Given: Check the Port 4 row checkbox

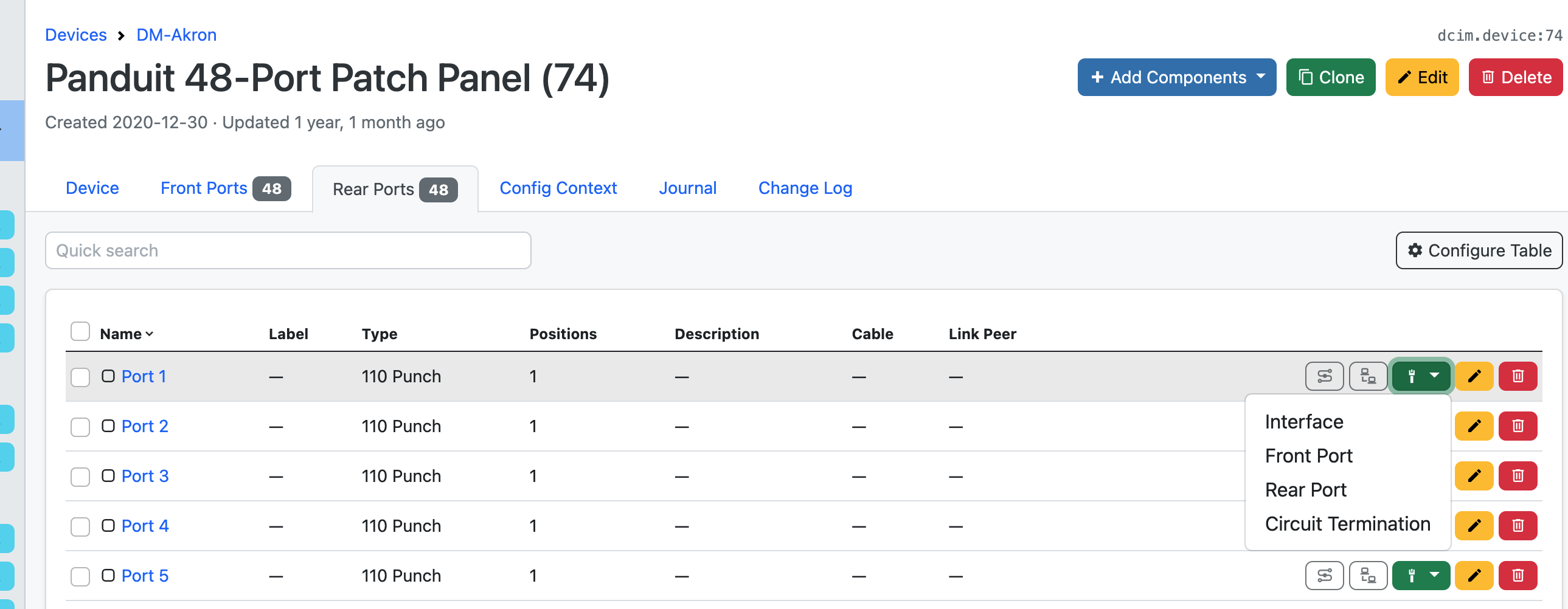Looking at the screenshot, I should (80, 527).
